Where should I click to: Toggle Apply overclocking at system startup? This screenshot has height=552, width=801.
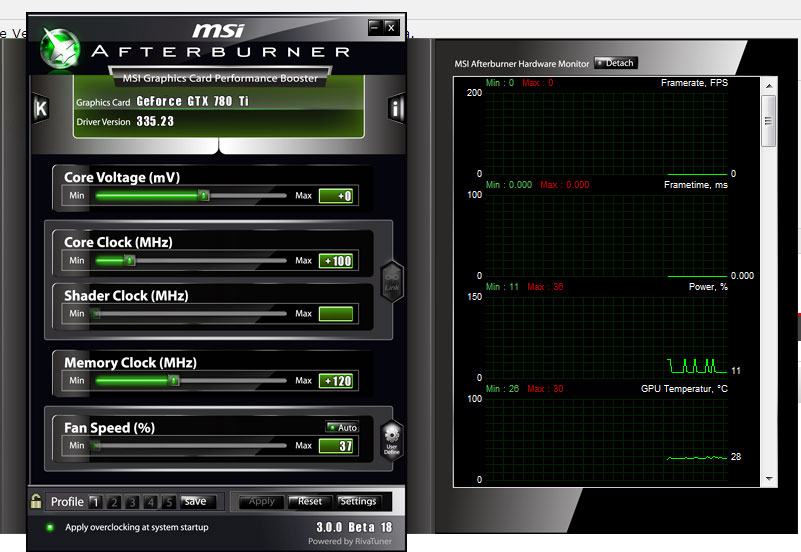pyautogui.click(x=50, y=527)
